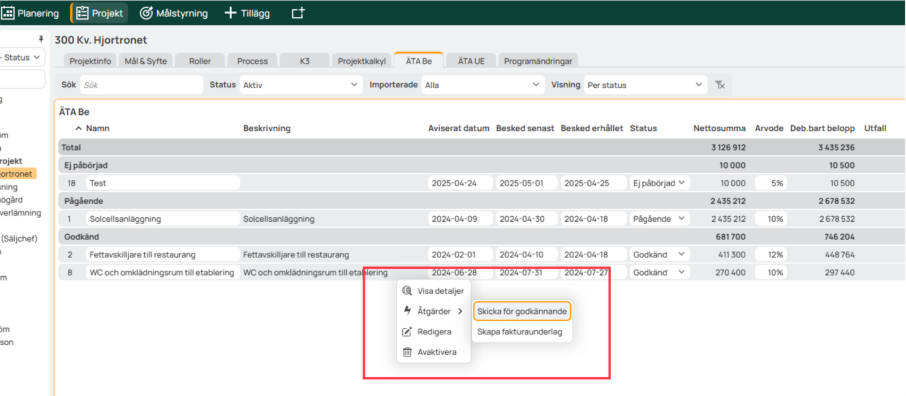Open status dropdown for WC och omklädningsrum row
Screen dimensions: 906x396
(x=659, y=272)
